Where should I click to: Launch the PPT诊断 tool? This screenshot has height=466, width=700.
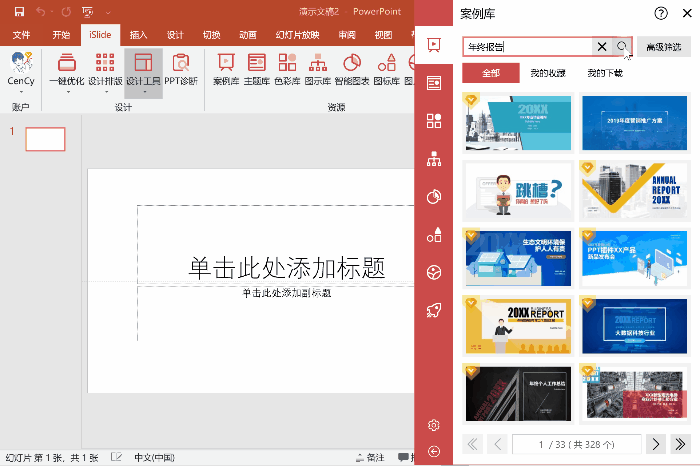point(181,70)
